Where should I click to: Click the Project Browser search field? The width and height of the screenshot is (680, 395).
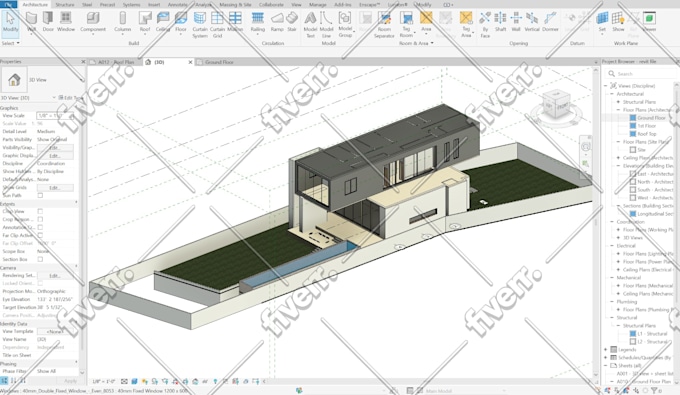tap(641, 74)
